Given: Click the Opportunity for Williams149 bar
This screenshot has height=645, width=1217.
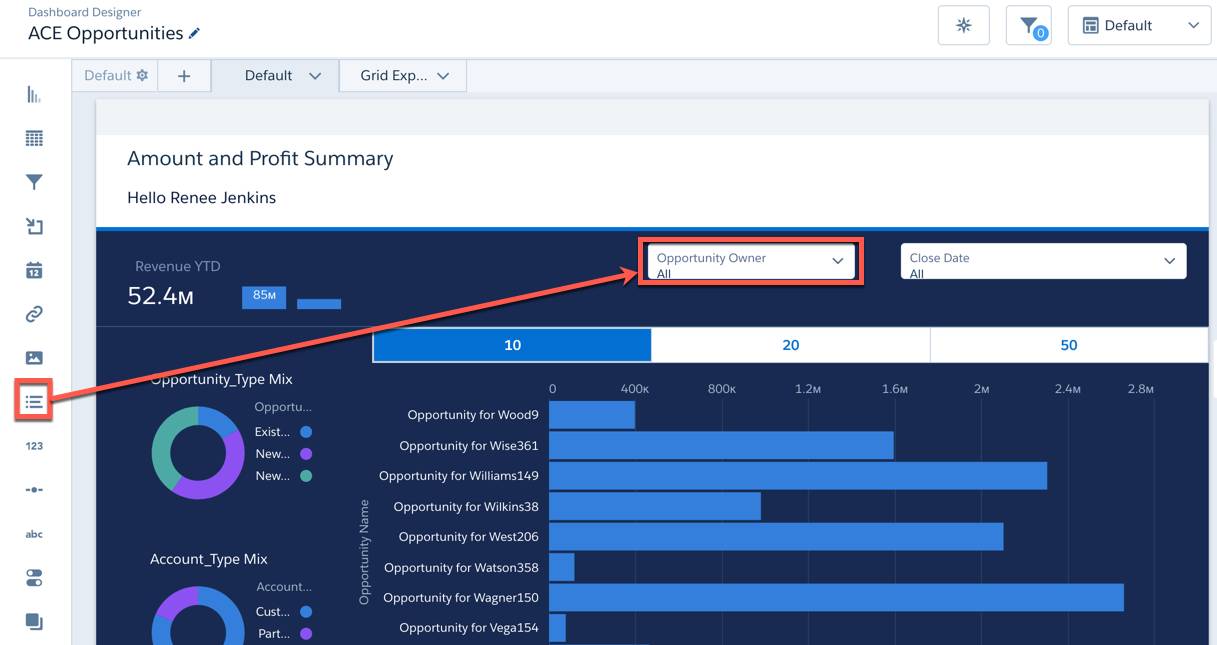Looking at the screenshot, I should point(798,476).
